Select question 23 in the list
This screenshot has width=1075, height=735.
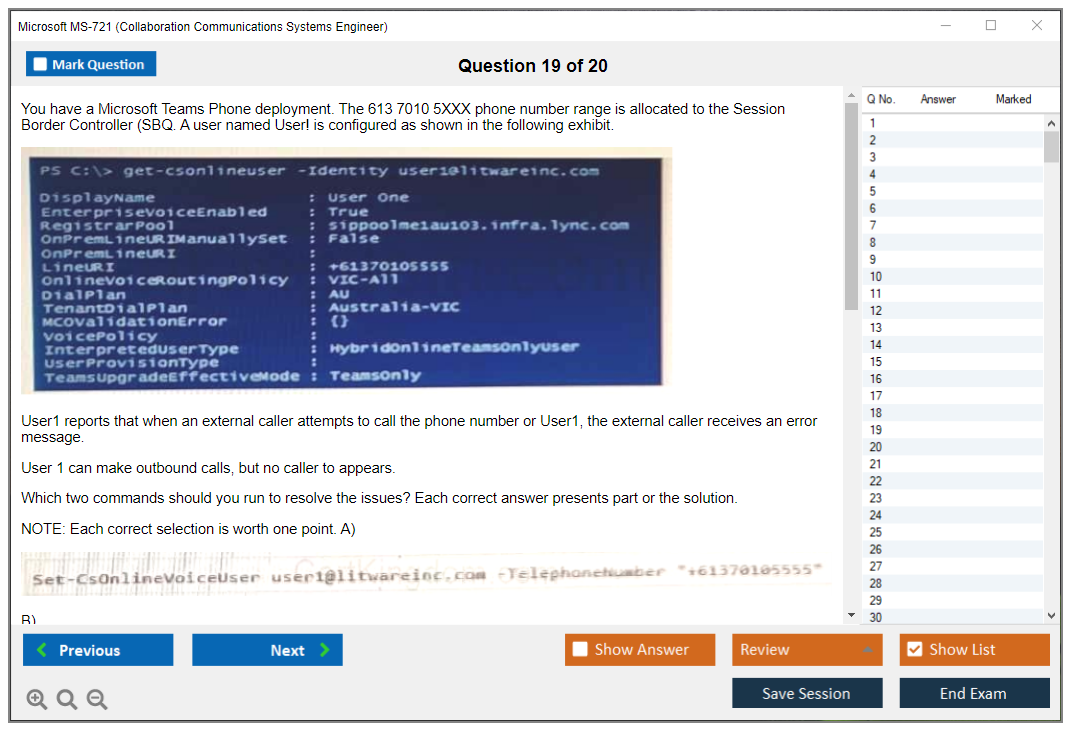(954, 498)
